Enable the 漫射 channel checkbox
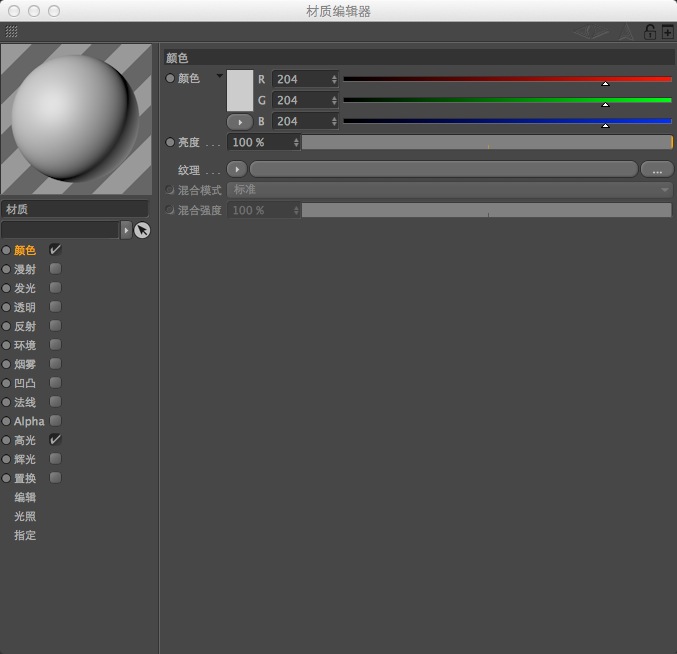This screenshot has width=677, height=654. click(55, 269)
